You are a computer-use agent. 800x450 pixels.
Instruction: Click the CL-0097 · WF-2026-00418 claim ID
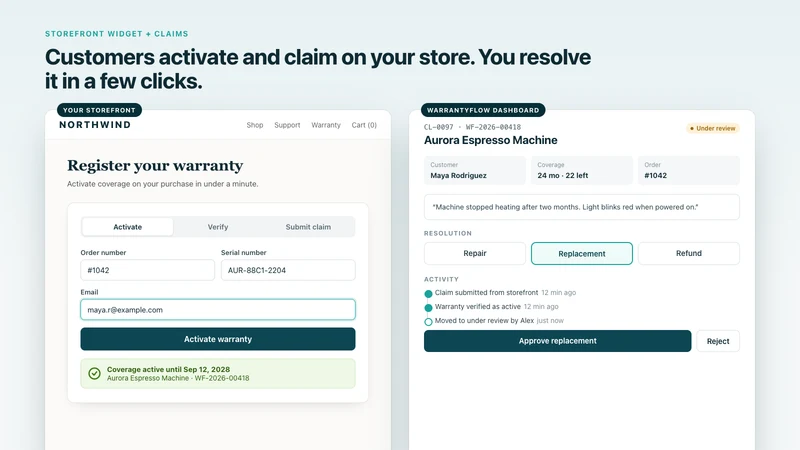click(x=472, y=127)
